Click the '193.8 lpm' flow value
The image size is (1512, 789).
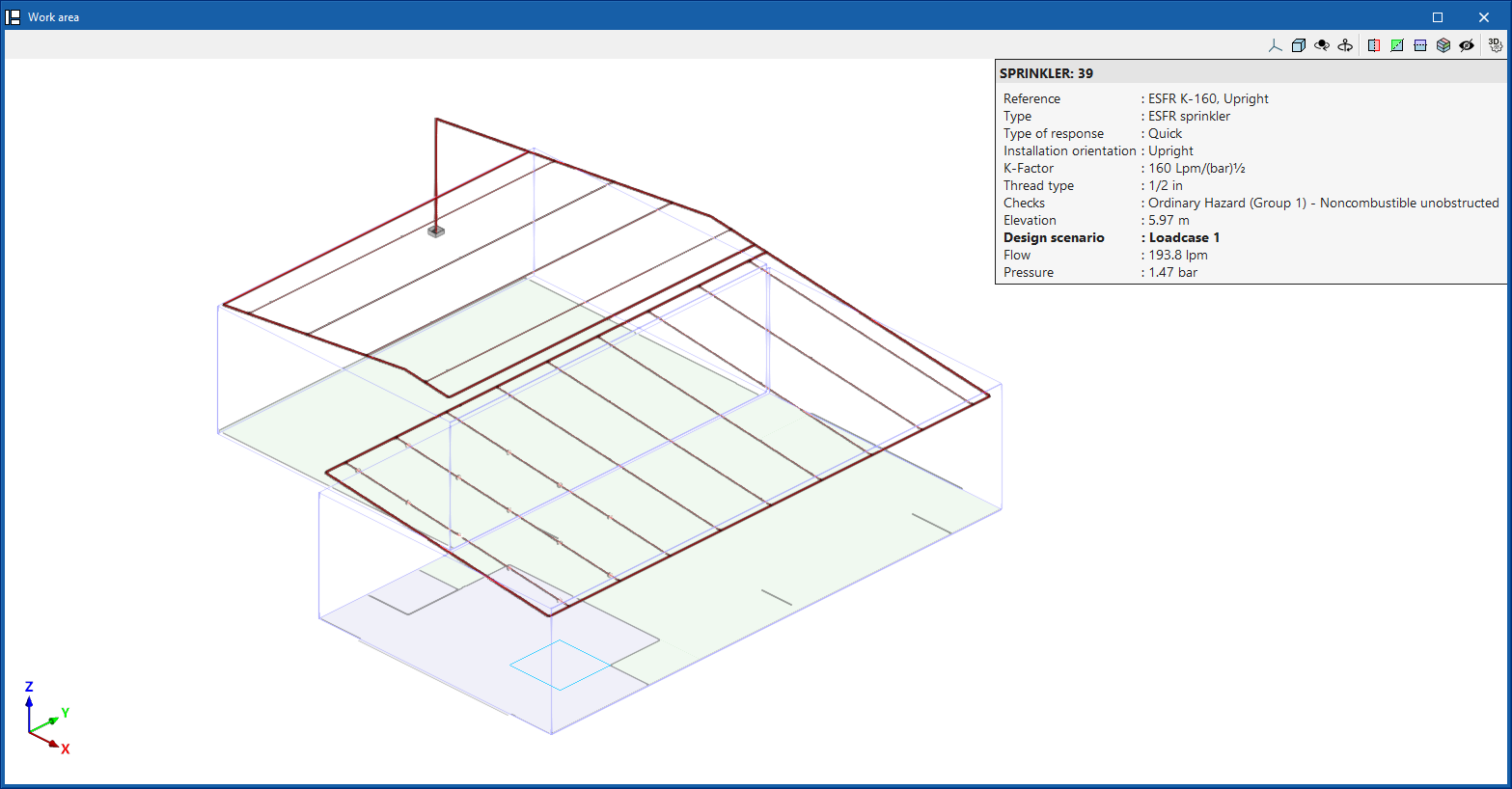coord(1178,255)
